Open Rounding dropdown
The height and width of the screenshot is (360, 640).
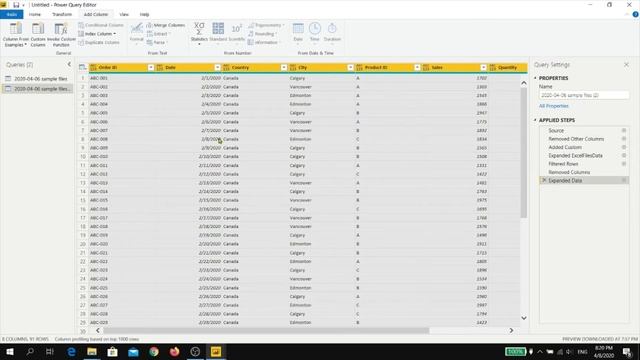pos(262,34)
